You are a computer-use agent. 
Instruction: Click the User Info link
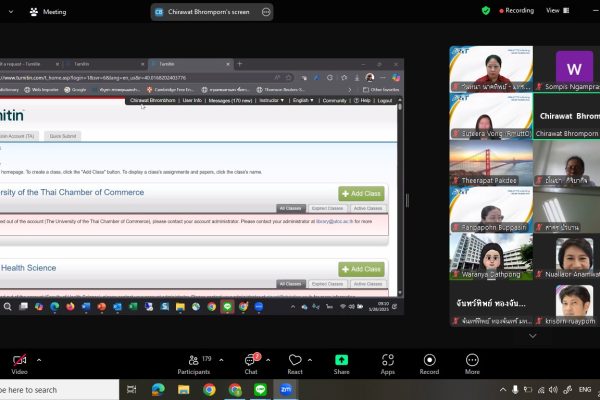pos(192,100)
